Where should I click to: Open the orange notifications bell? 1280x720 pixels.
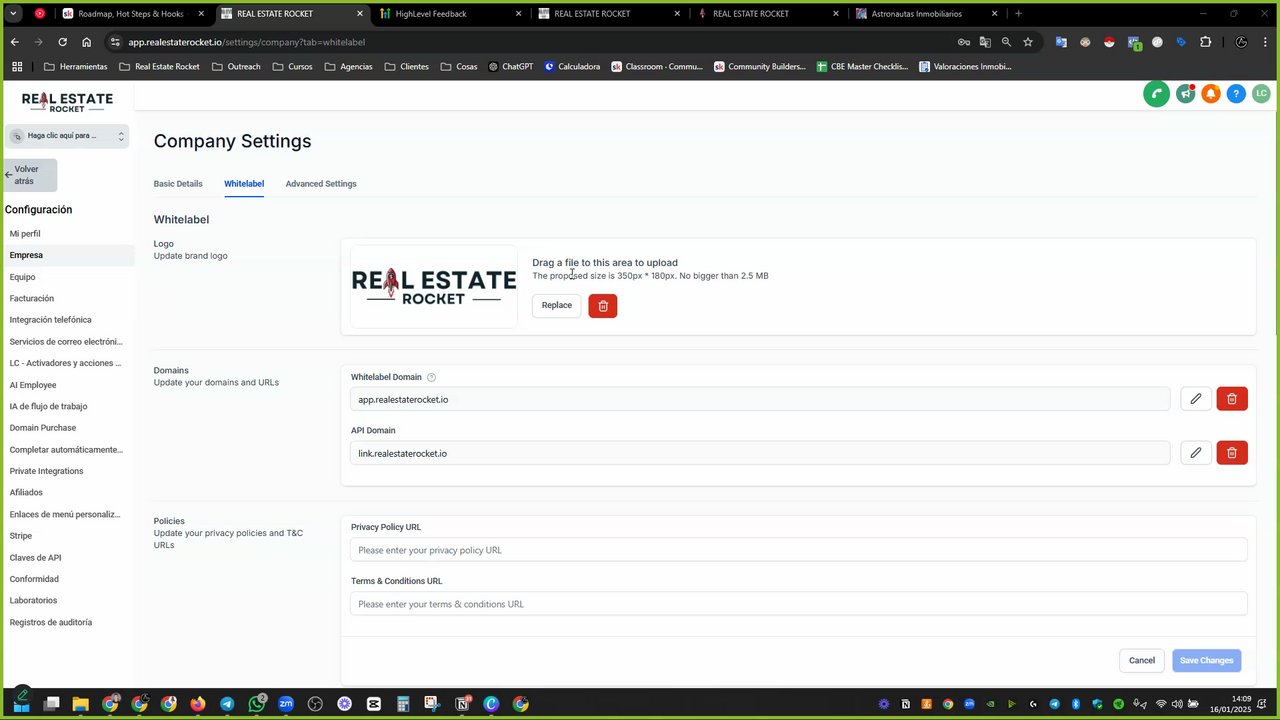1210,94
